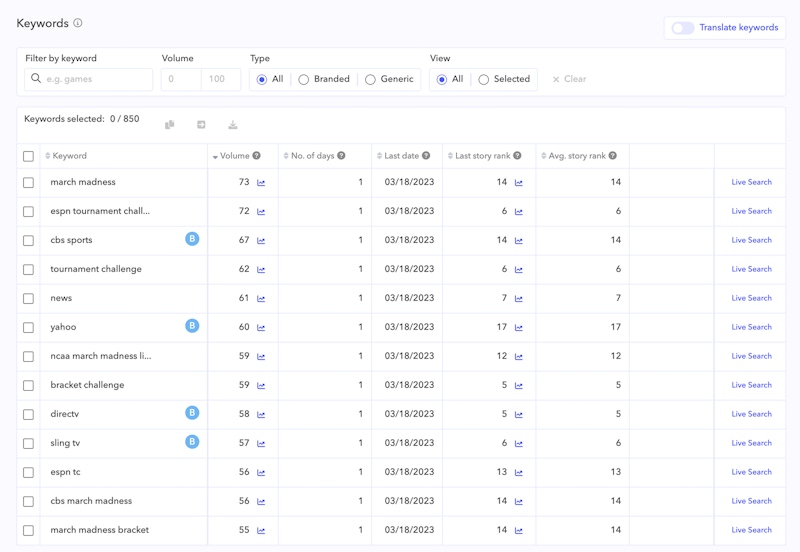
Task: Open volume chart for march madness
Action: point(261,183)
